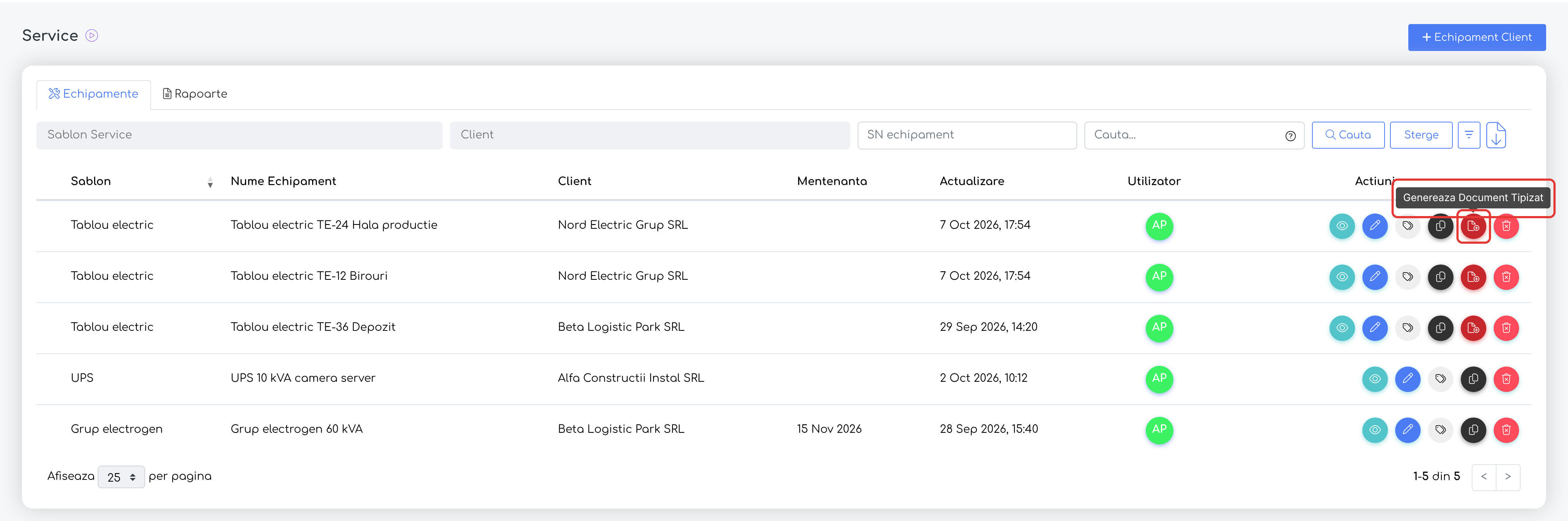Click tag icon for TE-36 Depozit
Viewport: 1568px width, 521px height.
1408,328
